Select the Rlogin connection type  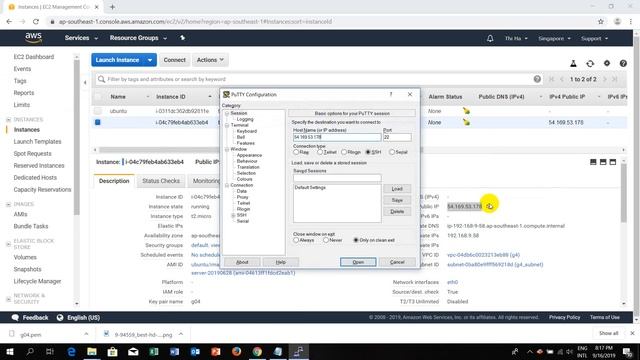(344, 152)
